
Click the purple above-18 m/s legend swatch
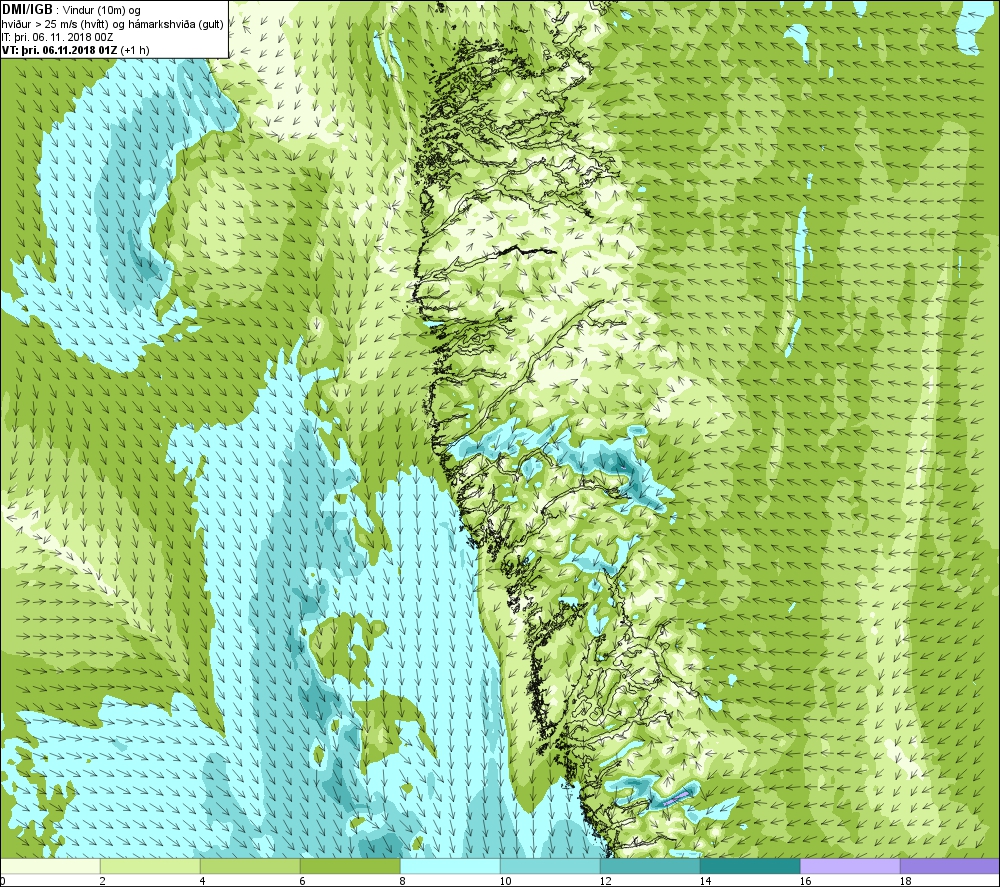[950, 866]
